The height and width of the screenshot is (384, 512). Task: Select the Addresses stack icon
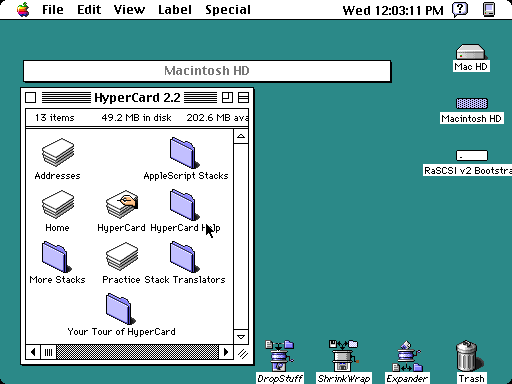(x=58, y=152)
